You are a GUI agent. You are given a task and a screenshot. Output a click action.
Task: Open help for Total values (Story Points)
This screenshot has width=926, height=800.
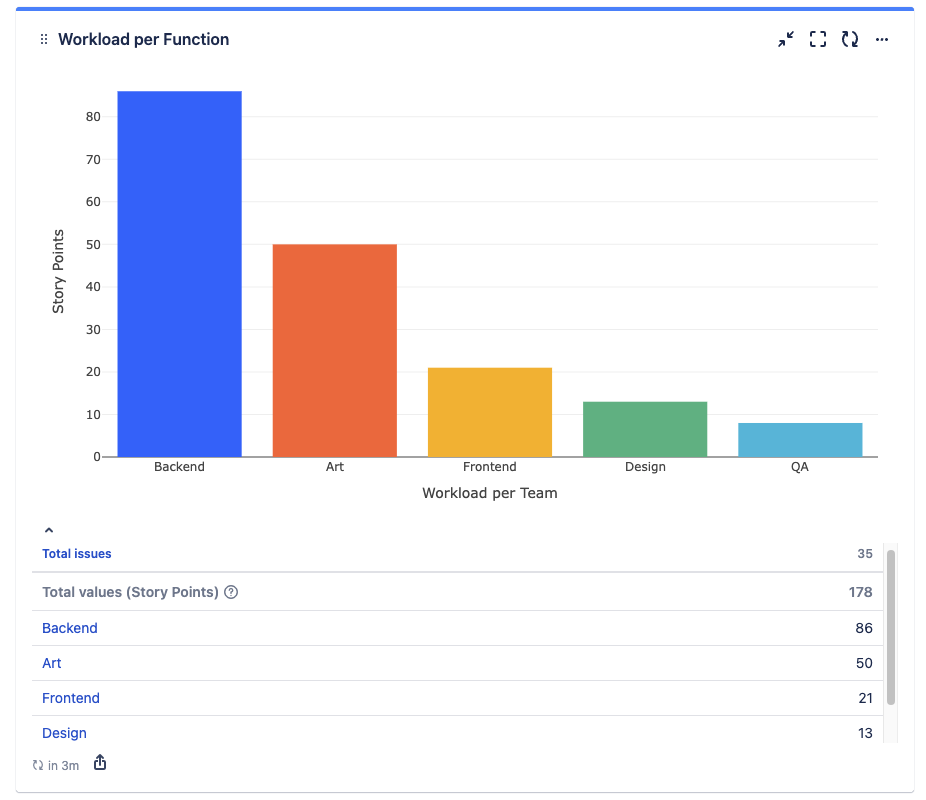pyautogui.click(x=231, y=592)
